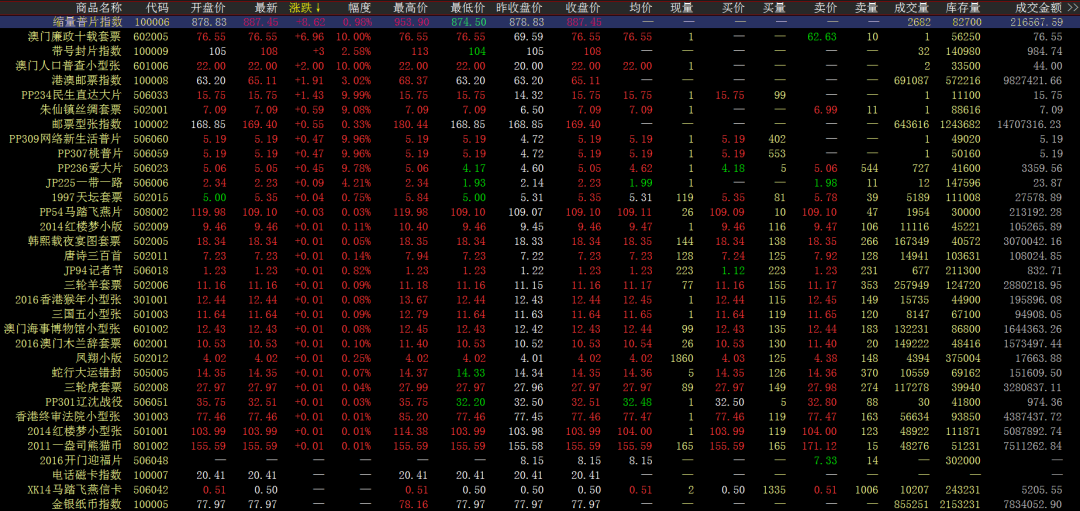Select the JP94记者节 row
This screenshot has height=511, width=1080.
540,270
